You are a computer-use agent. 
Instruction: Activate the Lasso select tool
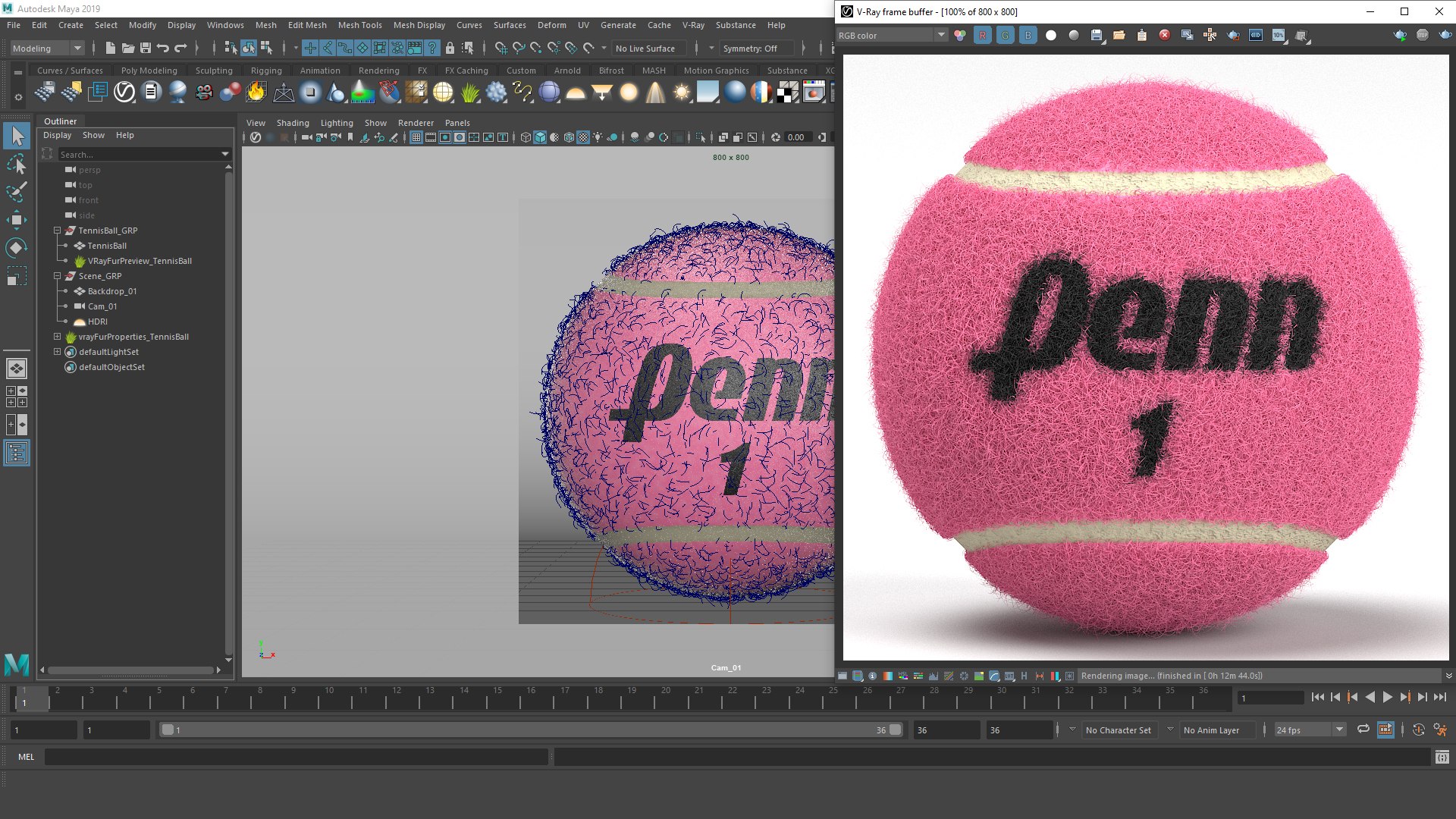(x=17, y=164)
